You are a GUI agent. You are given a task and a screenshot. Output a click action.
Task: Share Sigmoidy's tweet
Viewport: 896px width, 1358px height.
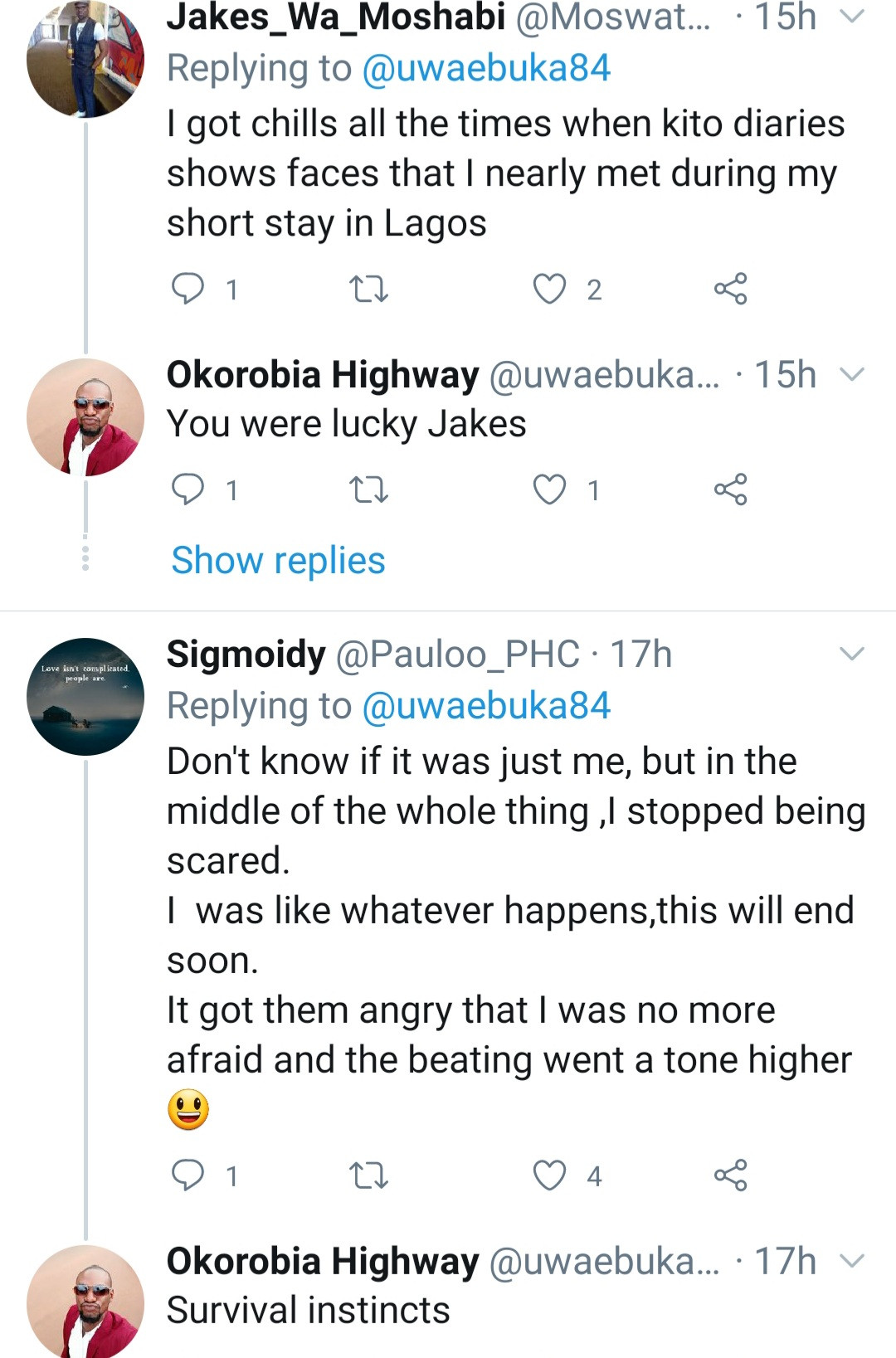[730, 1175]
